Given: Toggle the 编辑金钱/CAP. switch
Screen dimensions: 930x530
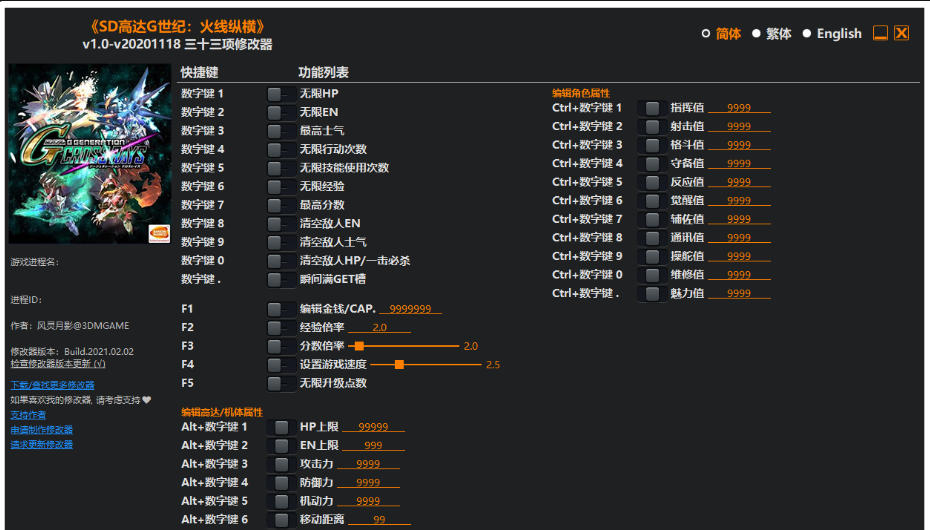Looking at the screenshot, I should click(281, 309).
